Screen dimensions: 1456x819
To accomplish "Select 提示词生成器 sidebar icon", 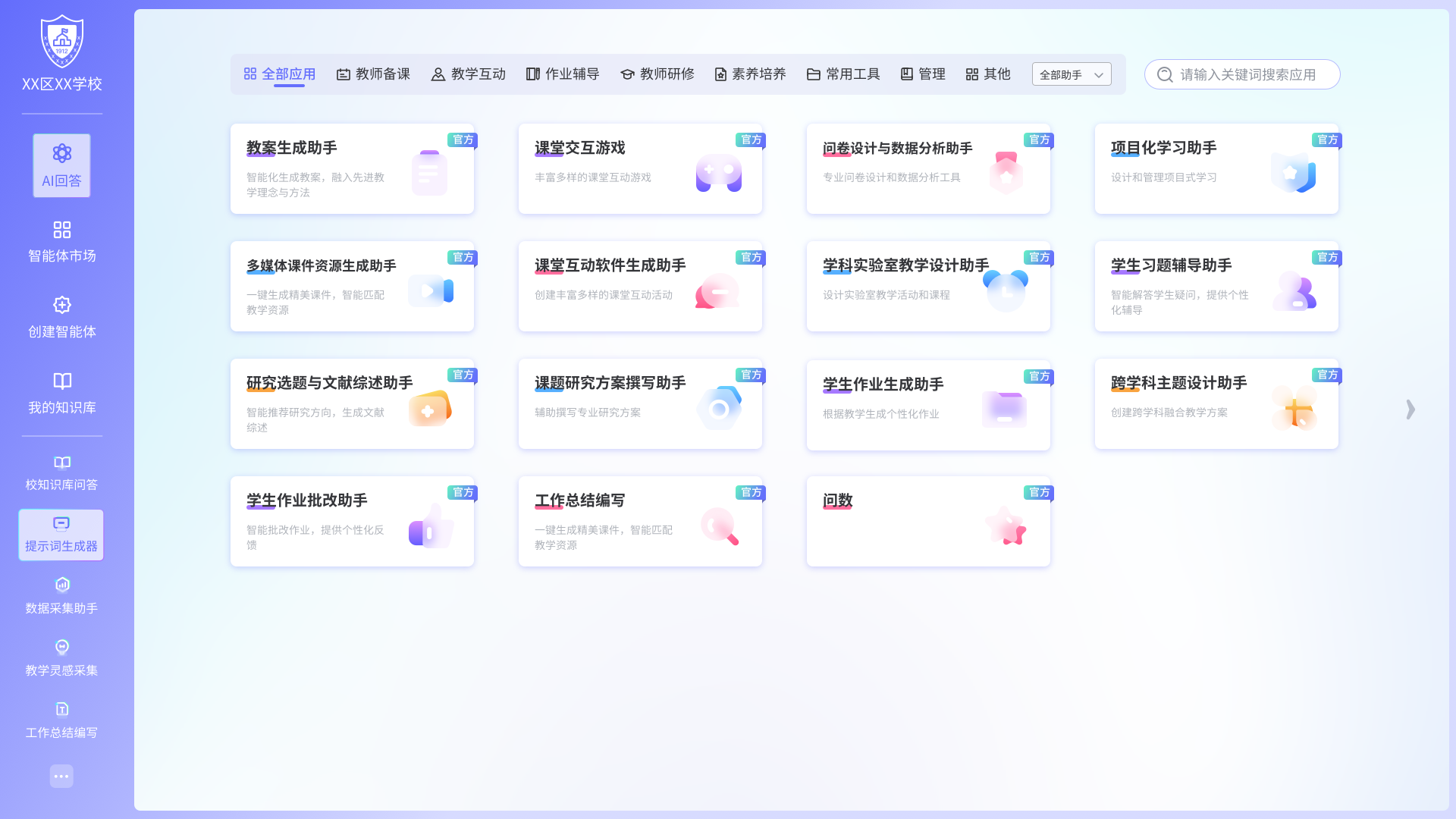I will 61,523.
